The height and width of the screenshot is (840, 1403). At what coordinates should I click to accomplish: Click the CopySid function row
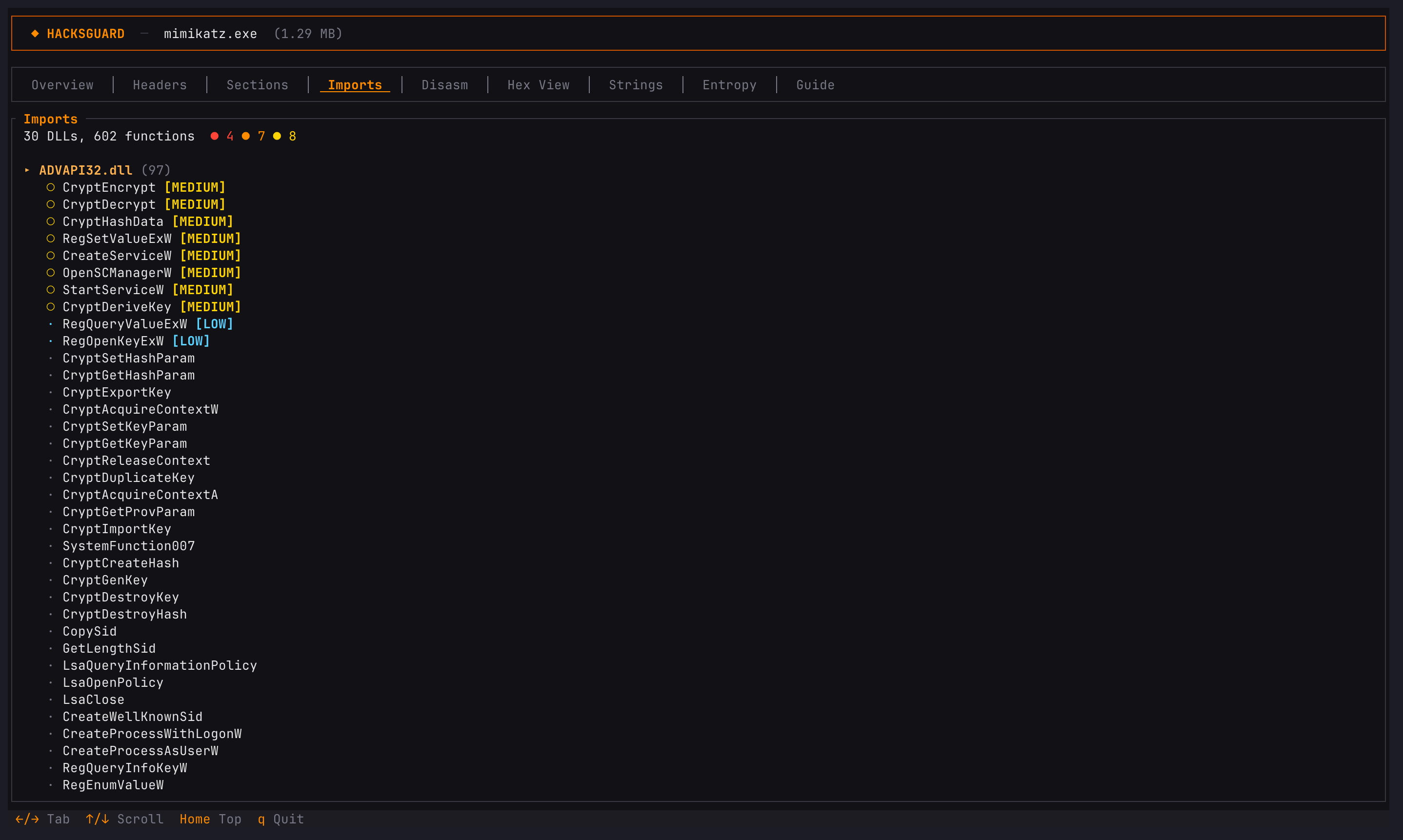(89, 632)
